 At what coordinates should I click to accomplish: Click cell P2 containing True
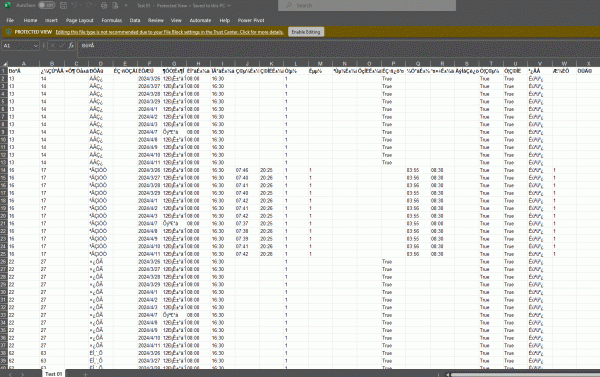393,79
